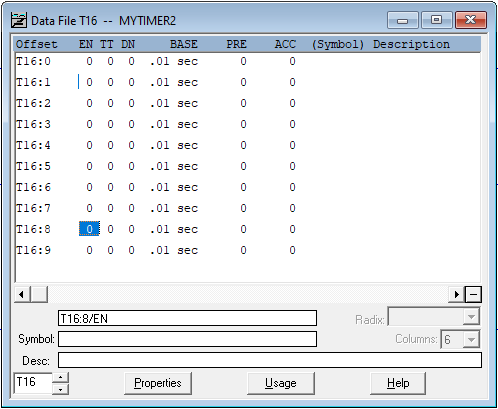Increment the T16 file number spinner

coord(60,378)
